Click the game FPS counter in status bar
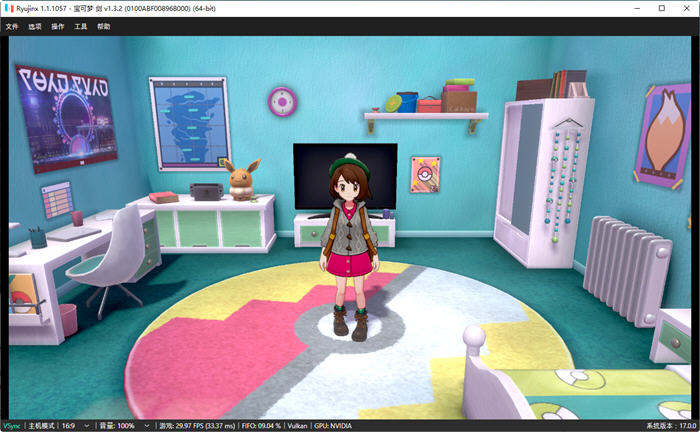 click(197, 426)
